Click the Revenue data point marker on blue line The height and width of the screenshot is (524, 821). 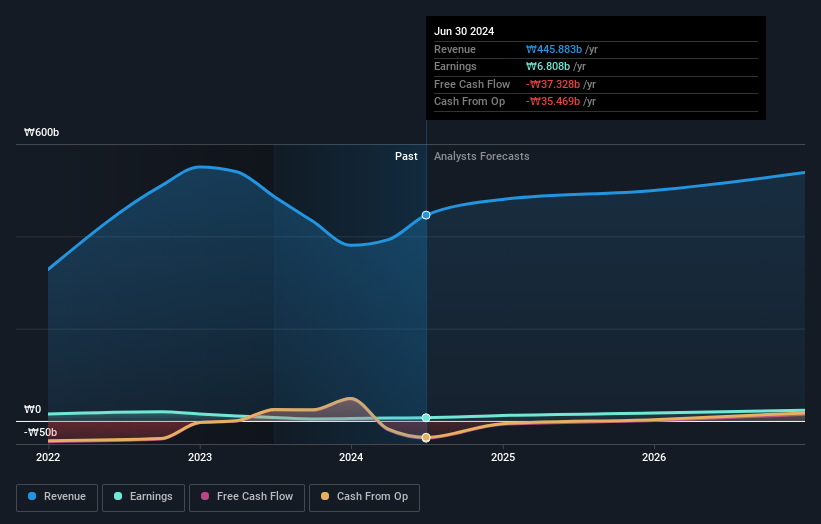(426, 215)
